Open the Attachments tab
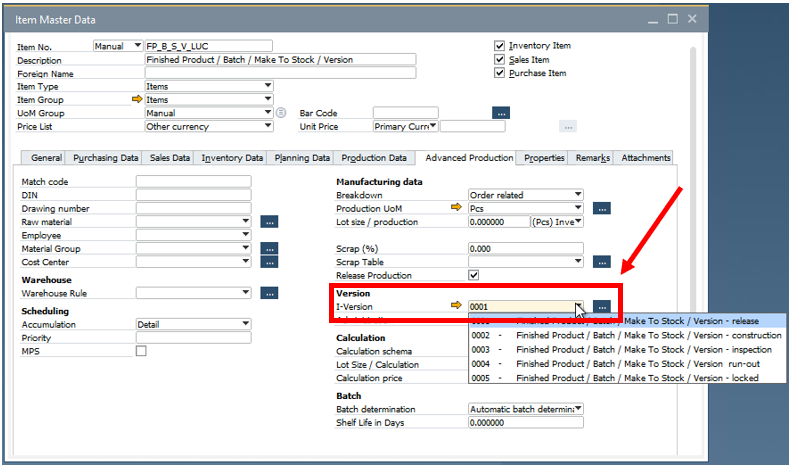The image size is (792, 467). coord(646,158)
